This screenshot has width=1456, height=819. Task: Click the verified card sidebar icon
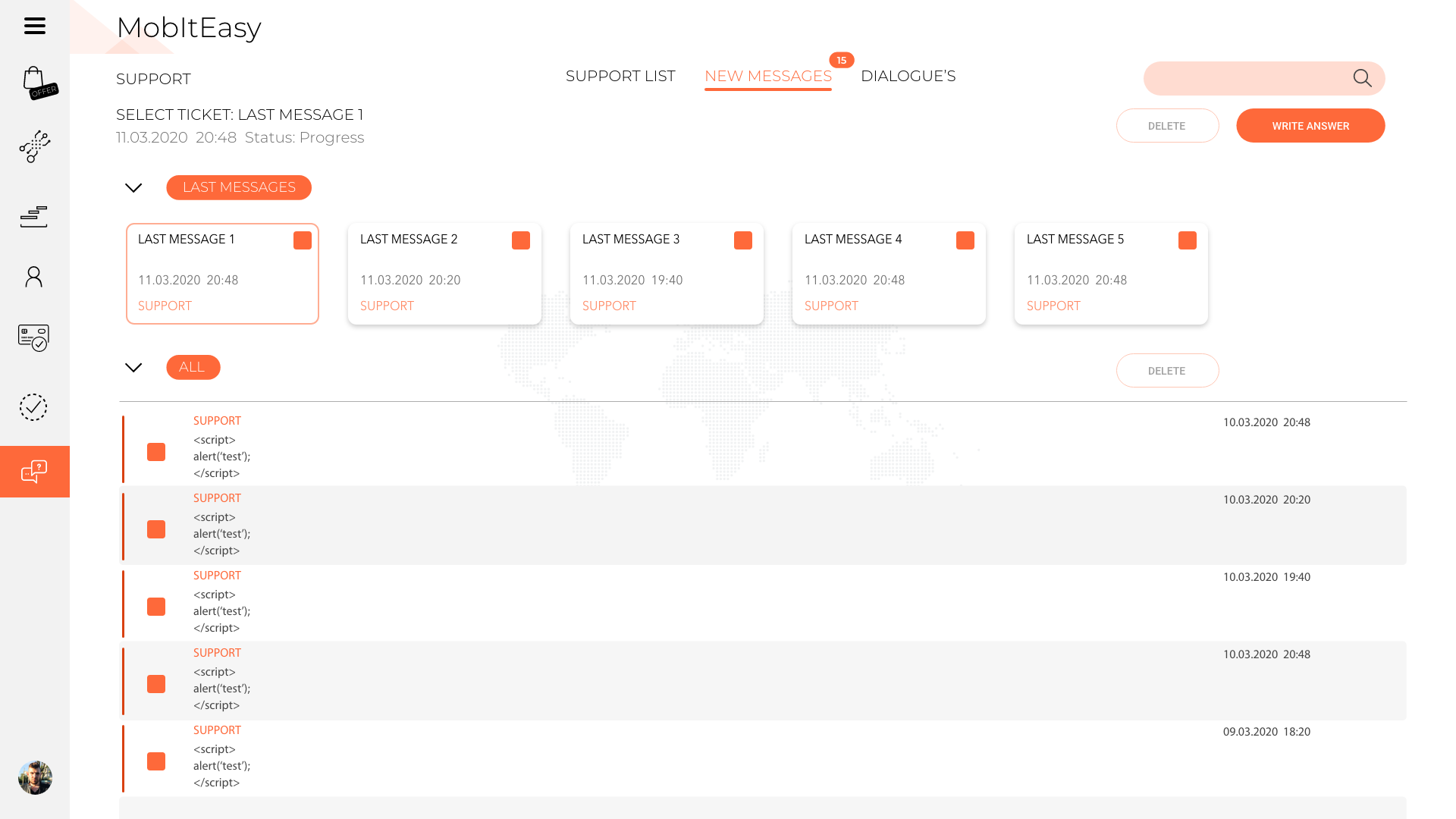click(x=33, y=338)
